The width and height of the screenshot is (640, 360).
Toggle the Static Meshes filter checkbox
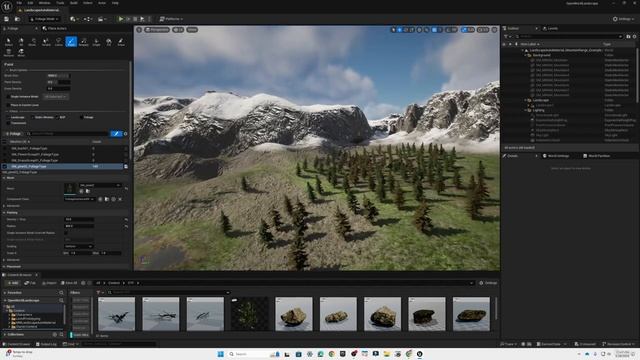point(33,117)
